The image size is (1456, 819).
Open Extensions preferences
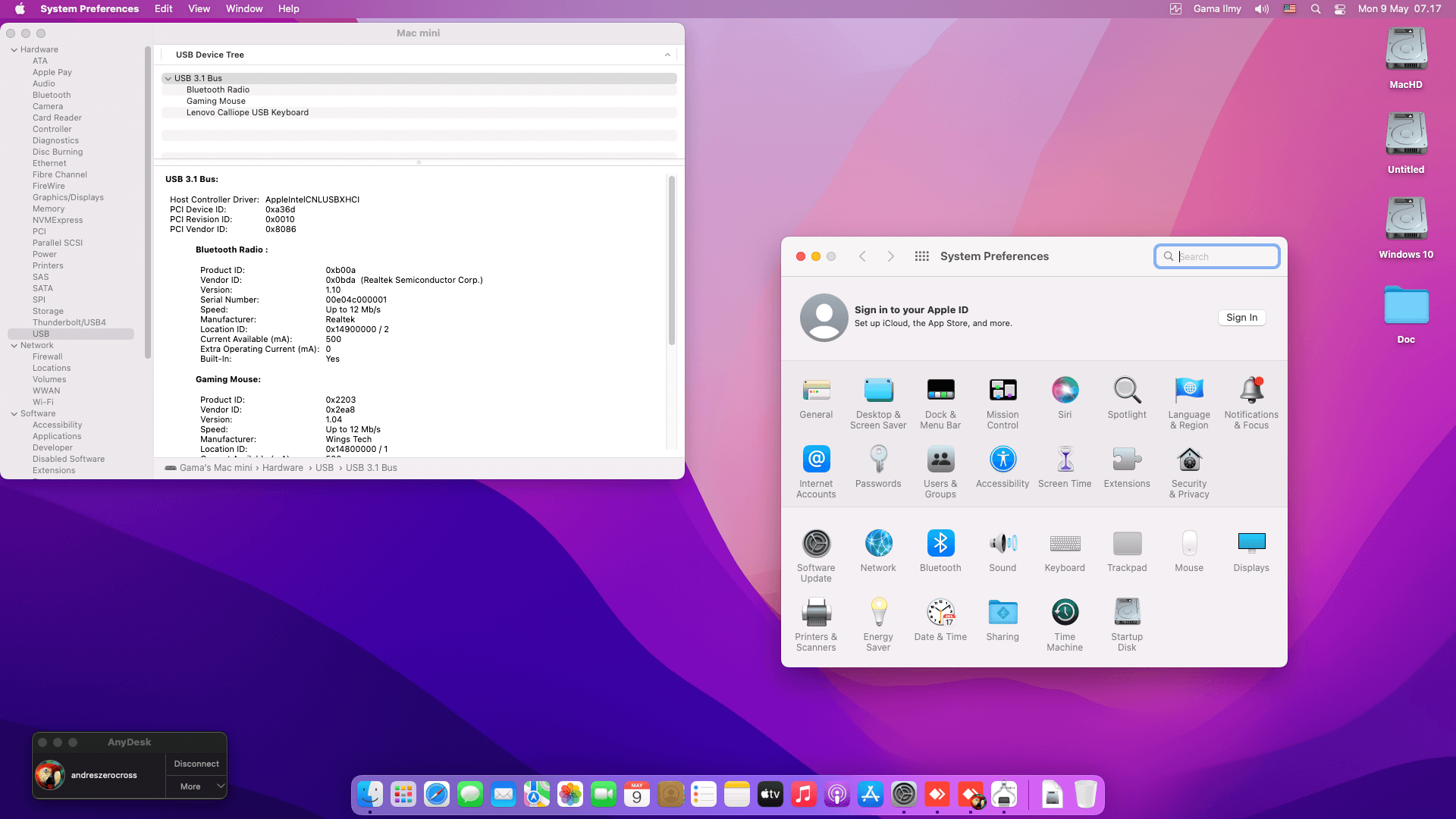[1127, 467]
